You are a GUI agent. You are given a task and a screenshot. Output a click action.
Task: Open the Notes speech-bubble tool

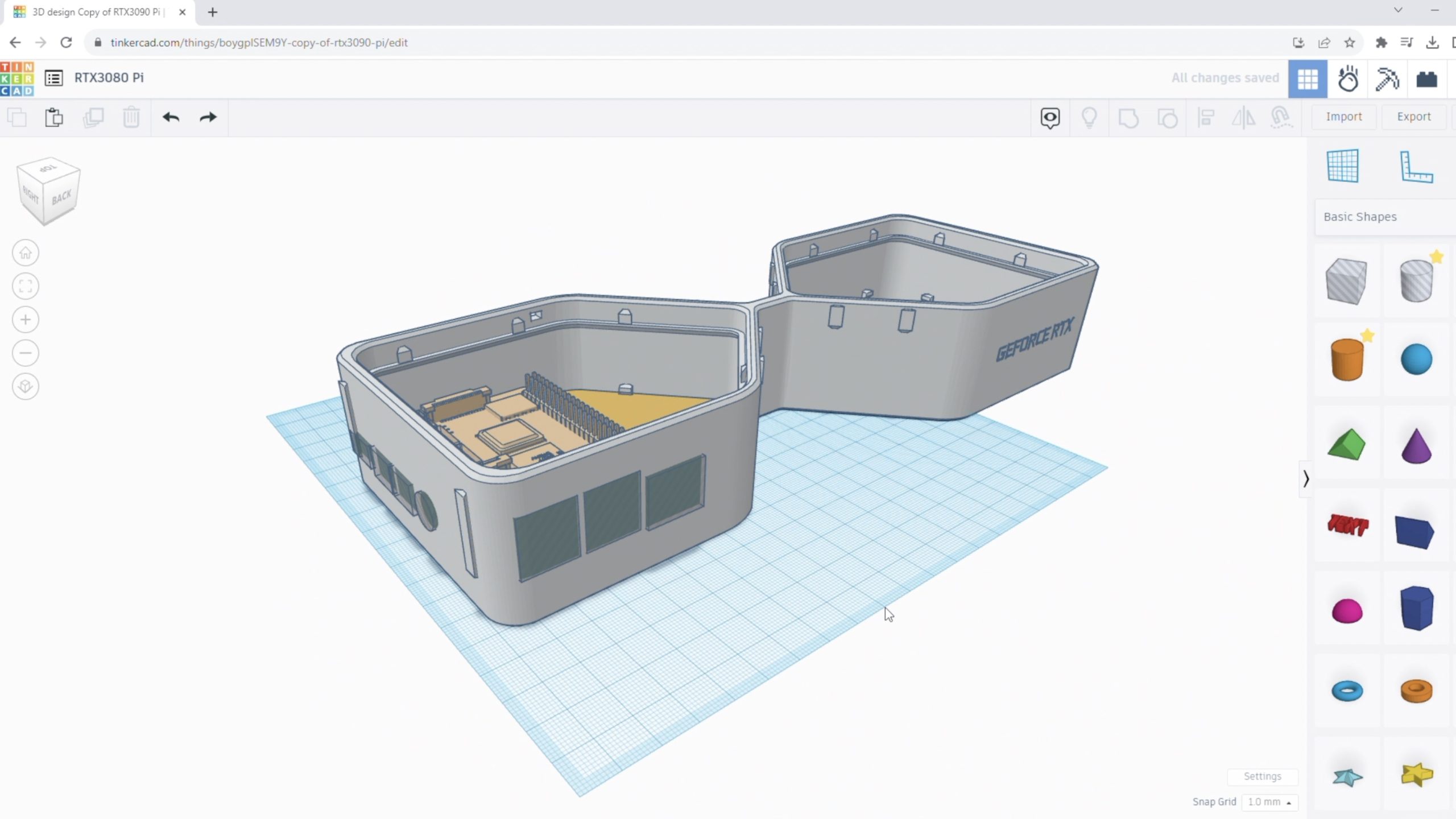point(1050,118)
